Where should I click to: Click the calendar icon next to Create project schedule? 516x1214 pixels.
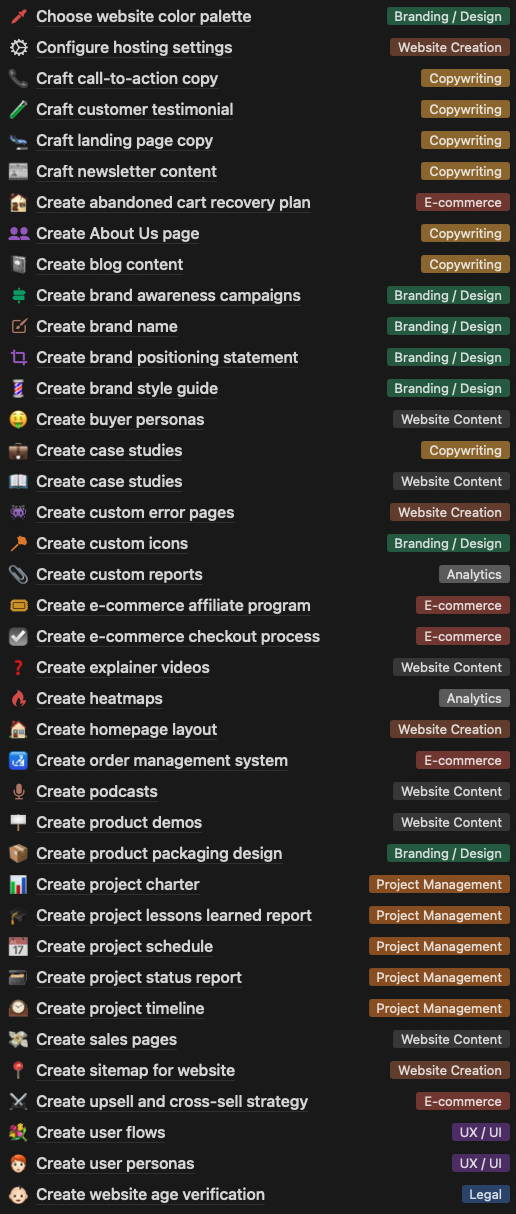pos(18,946)
